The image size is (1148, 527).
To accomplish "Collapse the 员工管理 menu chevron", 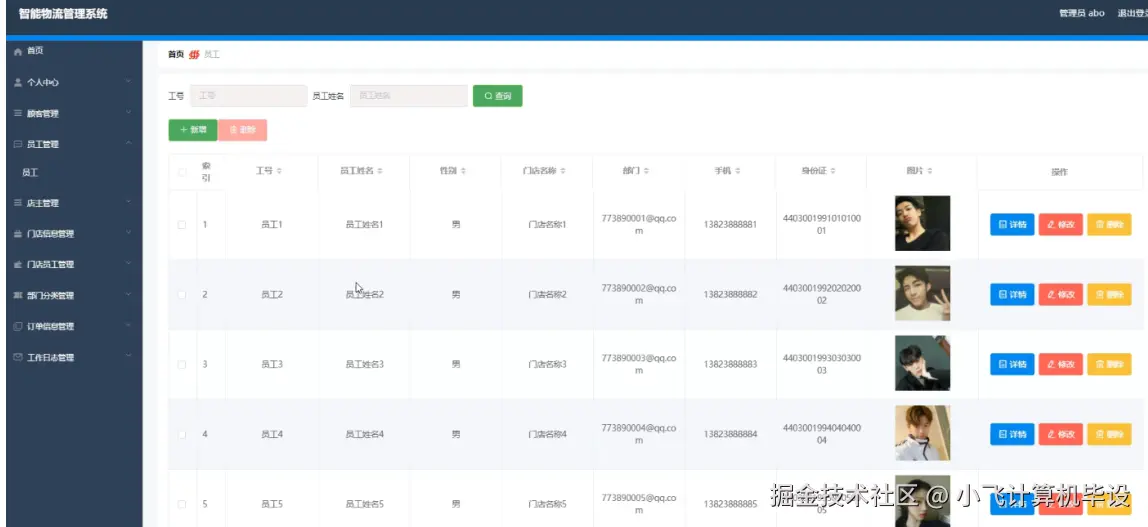I will pos(128,143).
